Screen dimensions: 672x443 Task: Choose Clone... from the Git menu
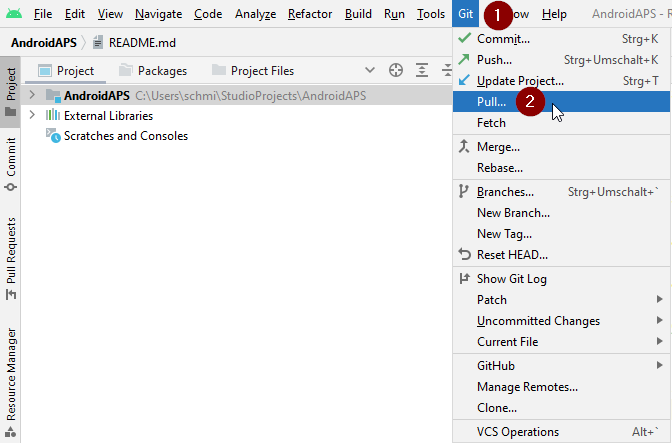(x=561, y=408)
